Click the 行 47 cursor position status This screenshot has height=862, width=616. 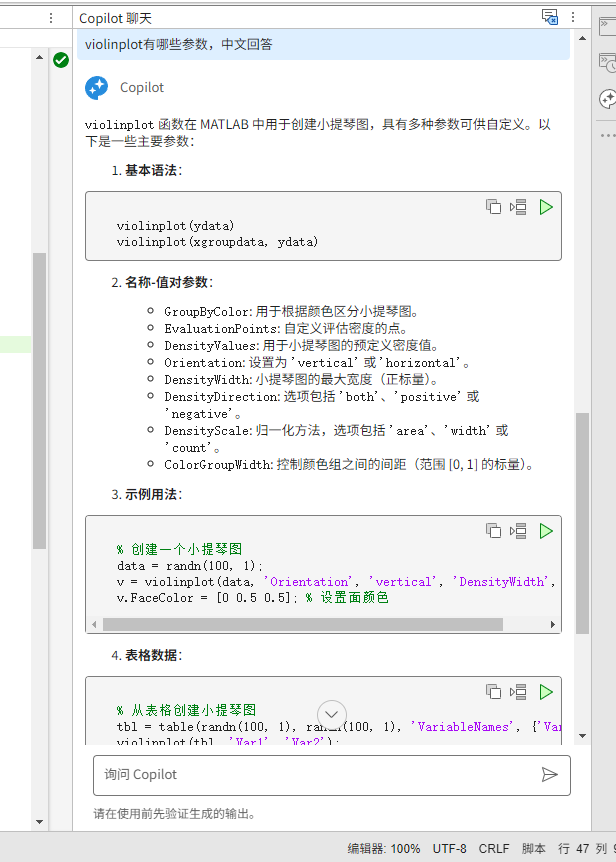[x=574, y=848]
